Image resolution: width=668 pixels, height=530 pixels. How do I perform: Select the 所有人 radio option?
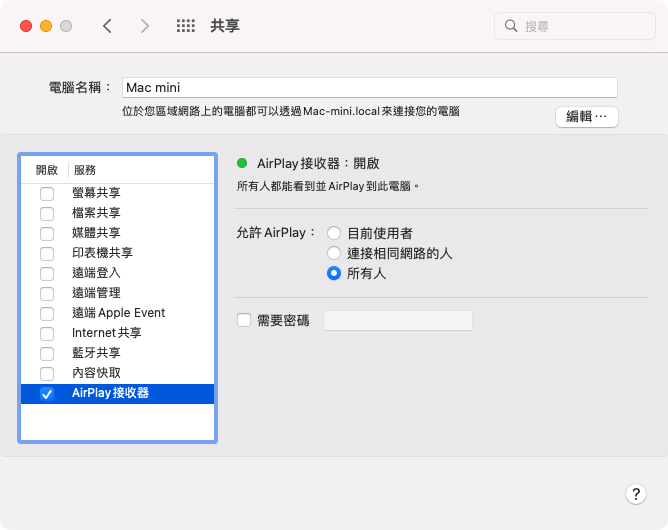pos(334,273)
